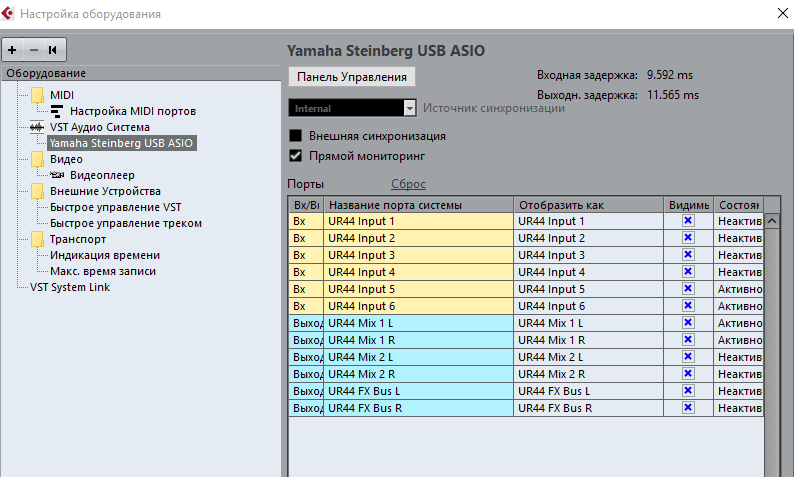Select Видео in the device tree
The width and height of the screenshot is (794, 477).
coord(66,159)
